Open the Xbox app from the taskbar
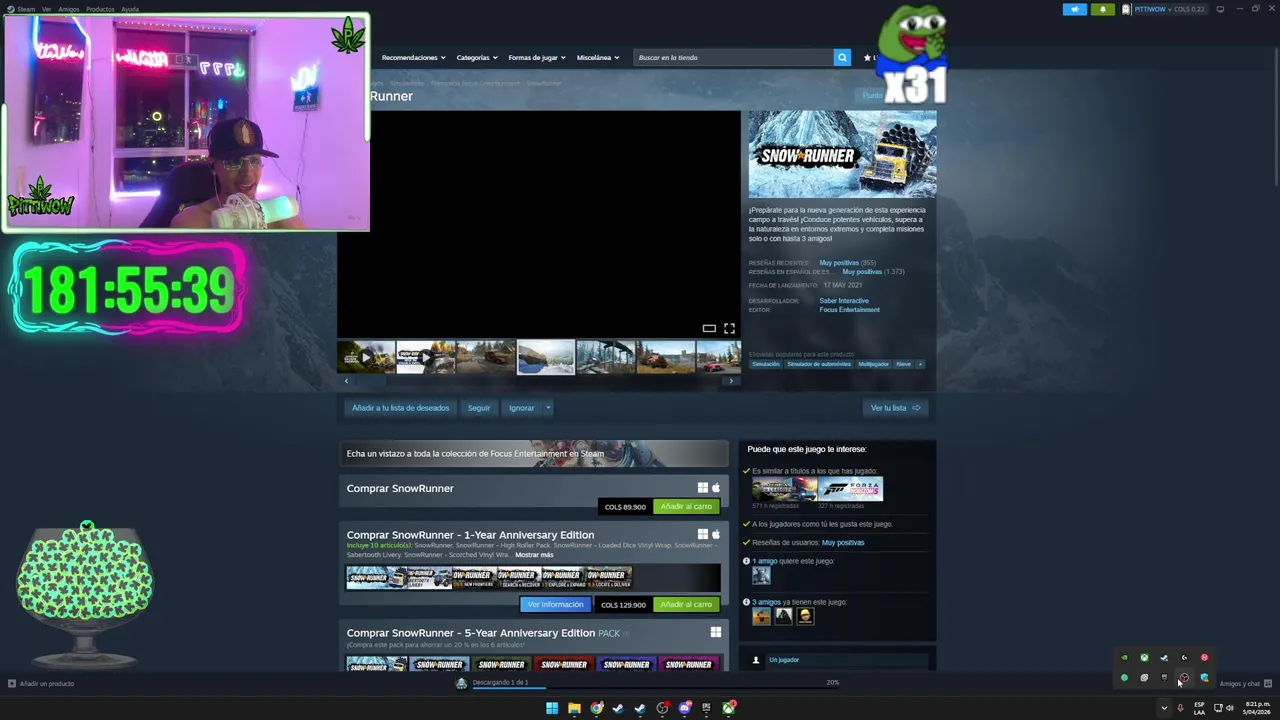Viewport: 1280px width, 720px height. (729, 708)
